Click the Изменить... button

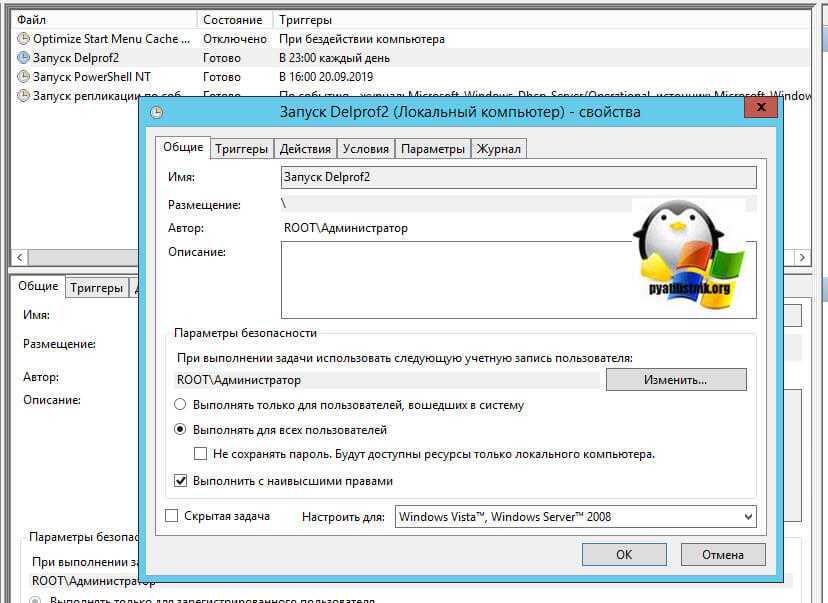pyautogui.click(x=676, y=380)
